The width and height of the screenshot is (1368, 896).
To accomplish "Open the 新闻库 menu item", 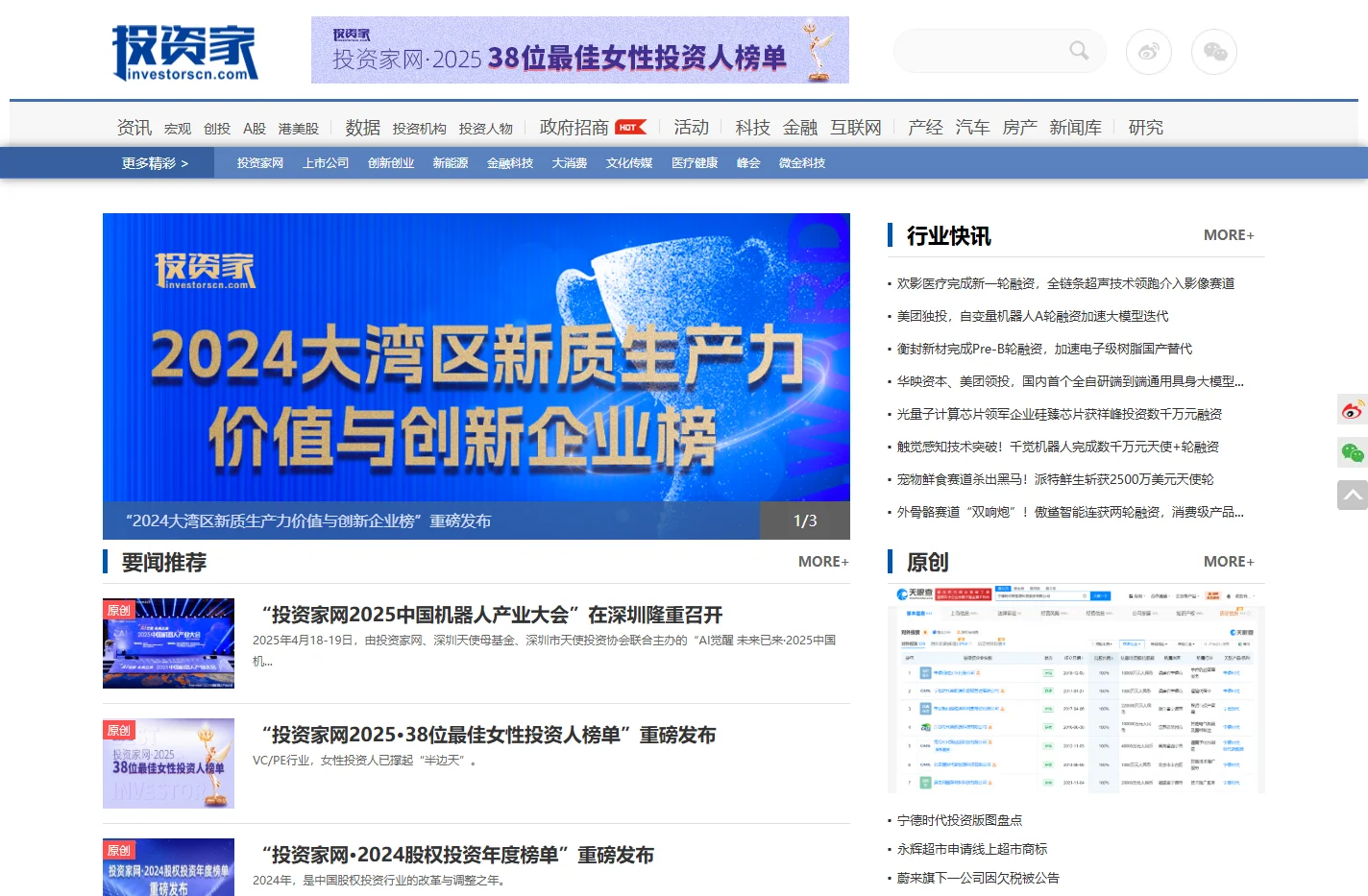I will pyautogui.click(x=1076, y=128).
